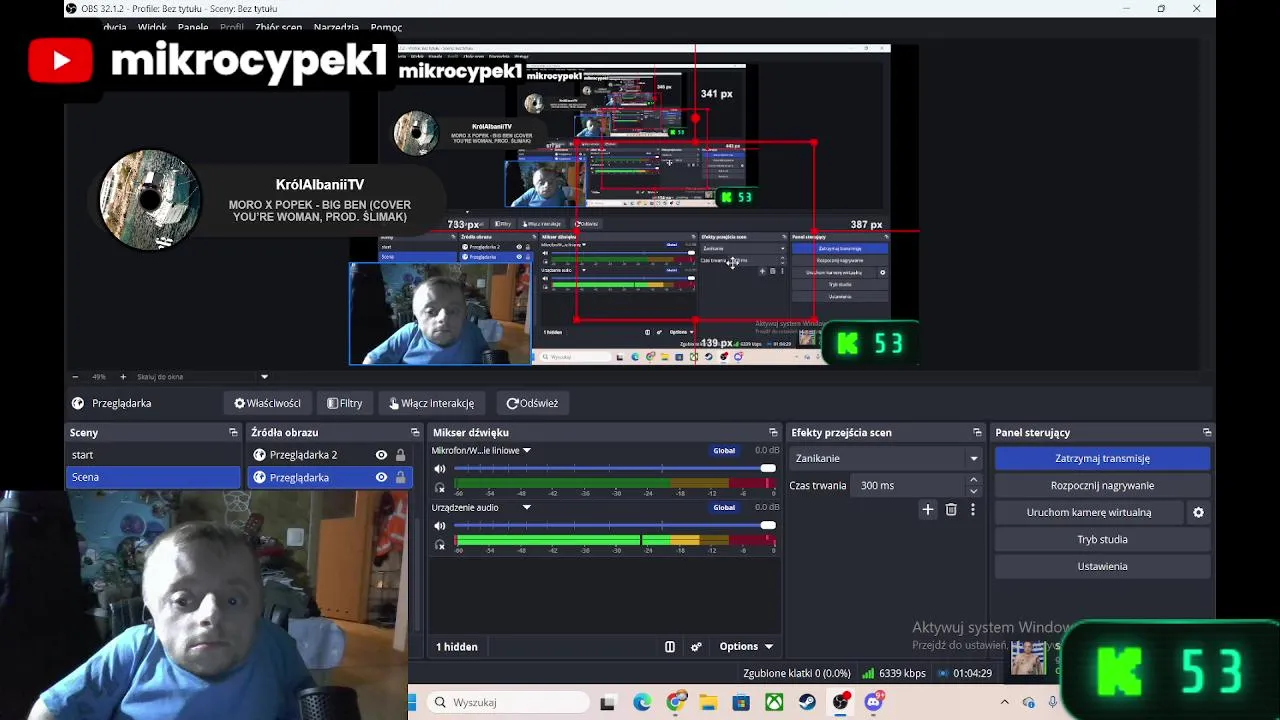Image resolution: width=1280 pixels, height=720 pixels.
Task: Click the 1 hidden mixer label
Action: [457, 647]
